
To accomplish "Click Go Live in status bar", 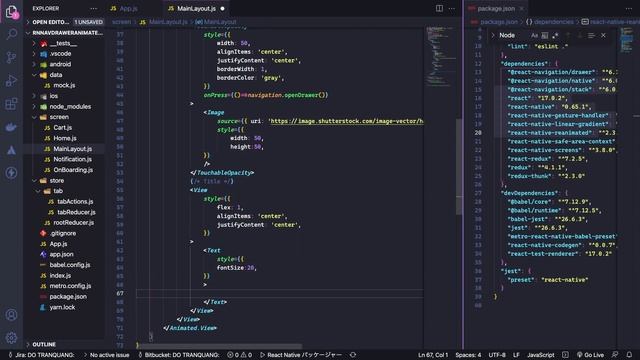I will (591, 355).
